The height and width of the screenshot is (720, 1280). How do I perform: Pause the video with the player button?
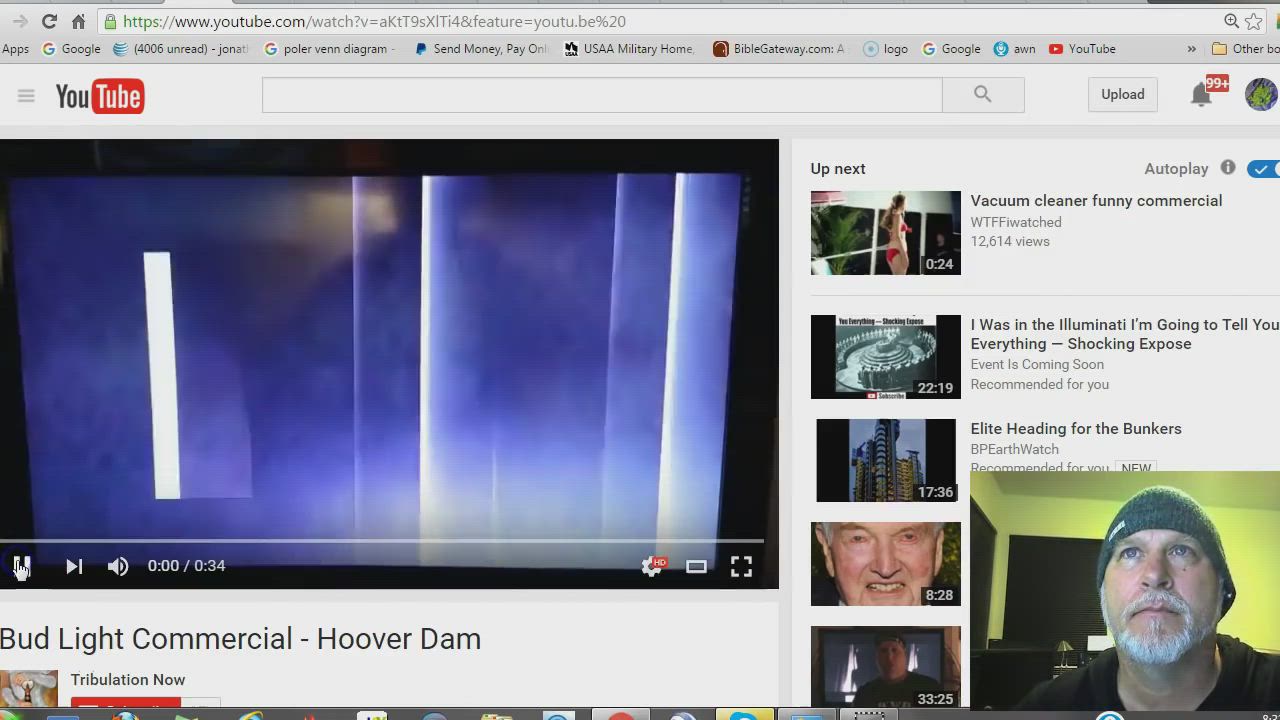pyautogui.click(x=22, y=566)
